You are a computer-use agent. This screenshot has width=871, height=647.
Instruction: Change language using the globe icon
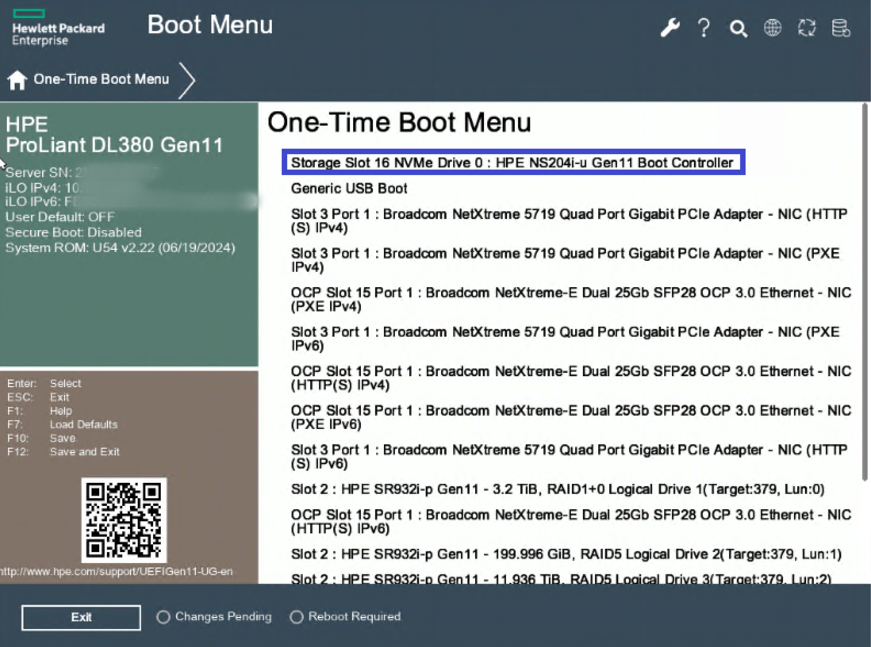(x=772, y=28)
